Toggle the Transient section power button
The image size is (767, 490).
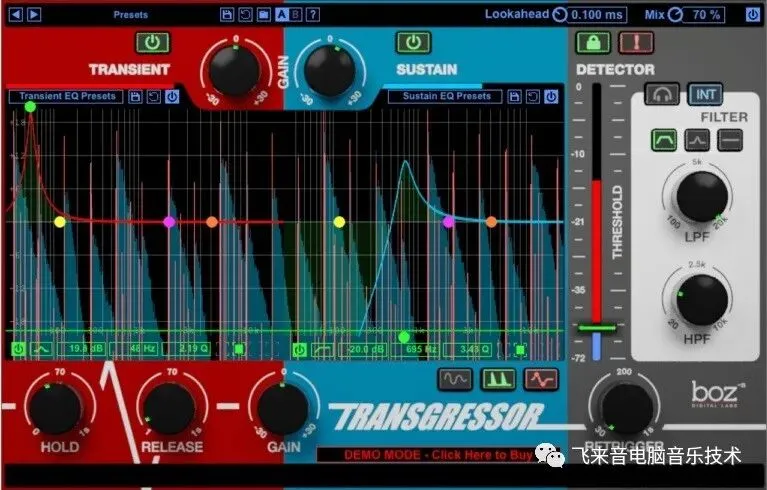[153, 43]
